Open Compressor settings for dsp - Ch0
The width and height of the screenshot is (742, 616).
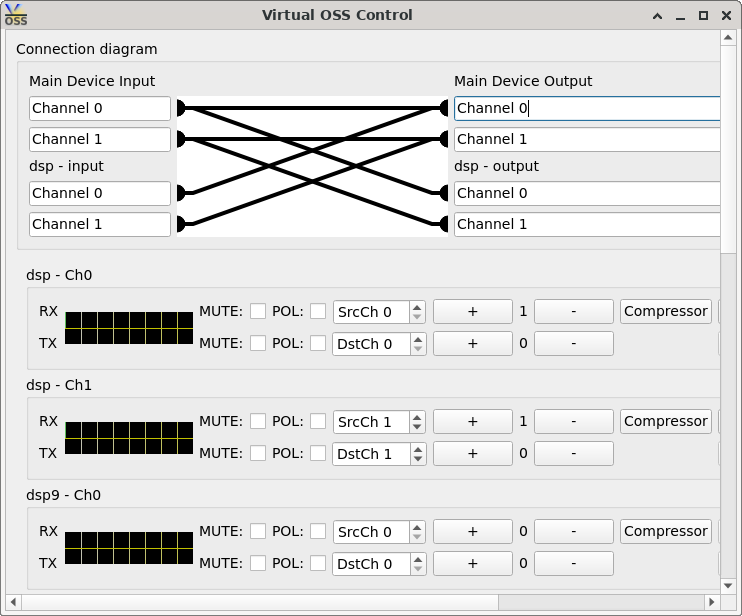click(x=666, y=311)
